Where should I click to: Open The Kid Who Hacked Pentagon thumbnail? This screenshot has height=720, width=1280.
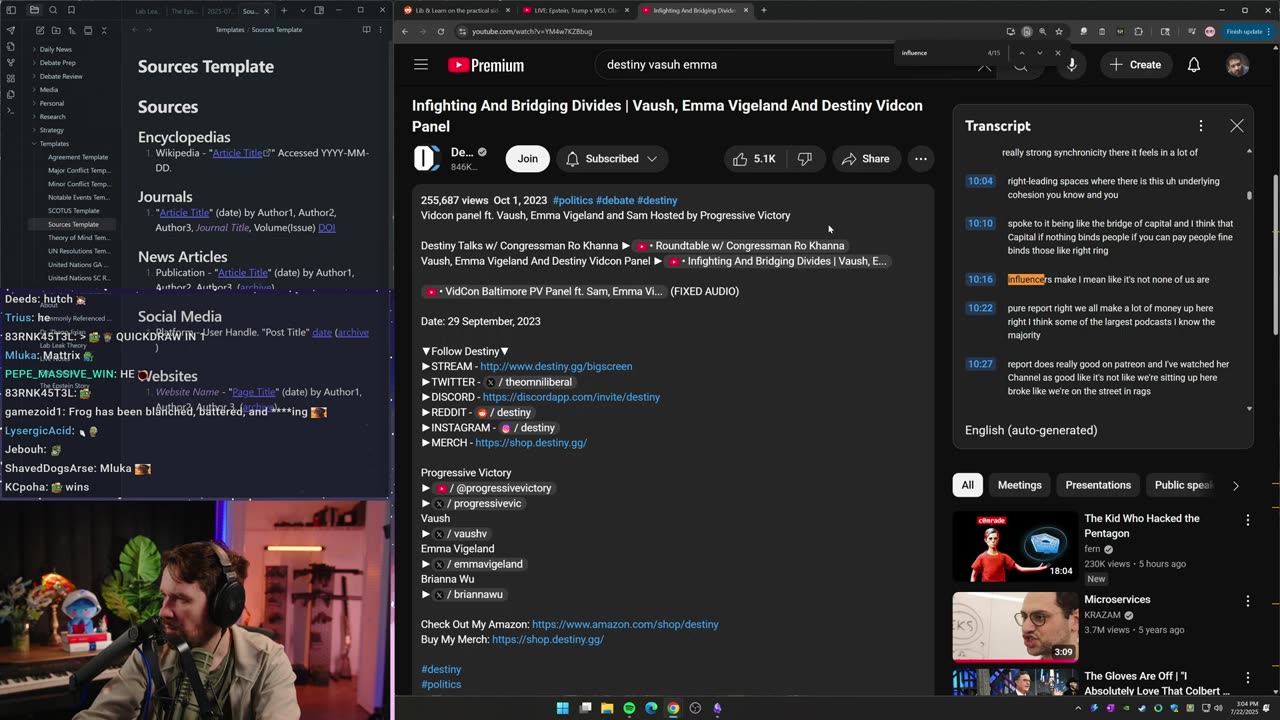[x=1015, y=547]
